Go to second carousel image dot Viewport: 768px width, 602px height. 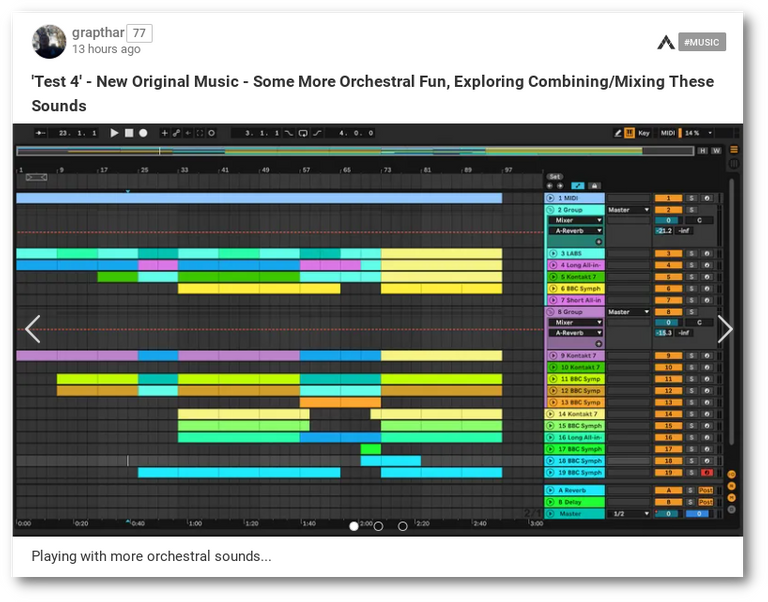[x=378, y=527]
